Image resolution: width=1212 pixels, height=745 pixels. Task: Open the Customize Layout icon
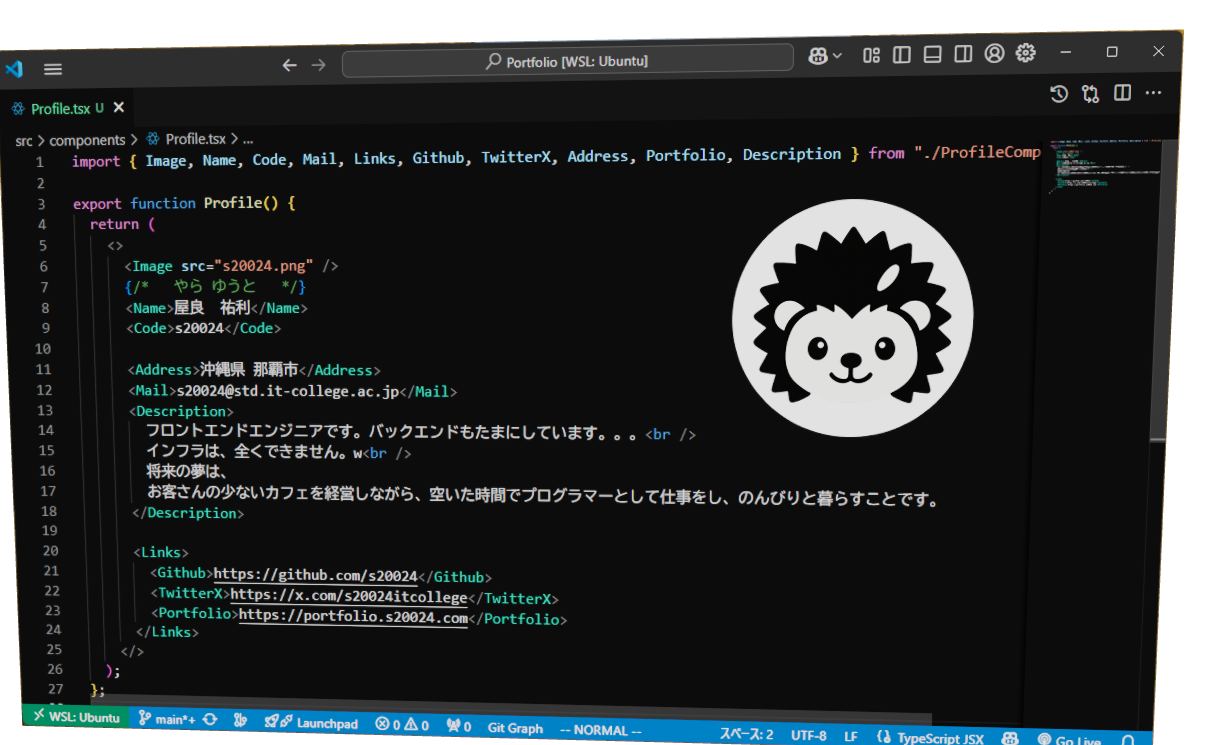[872, 55]
